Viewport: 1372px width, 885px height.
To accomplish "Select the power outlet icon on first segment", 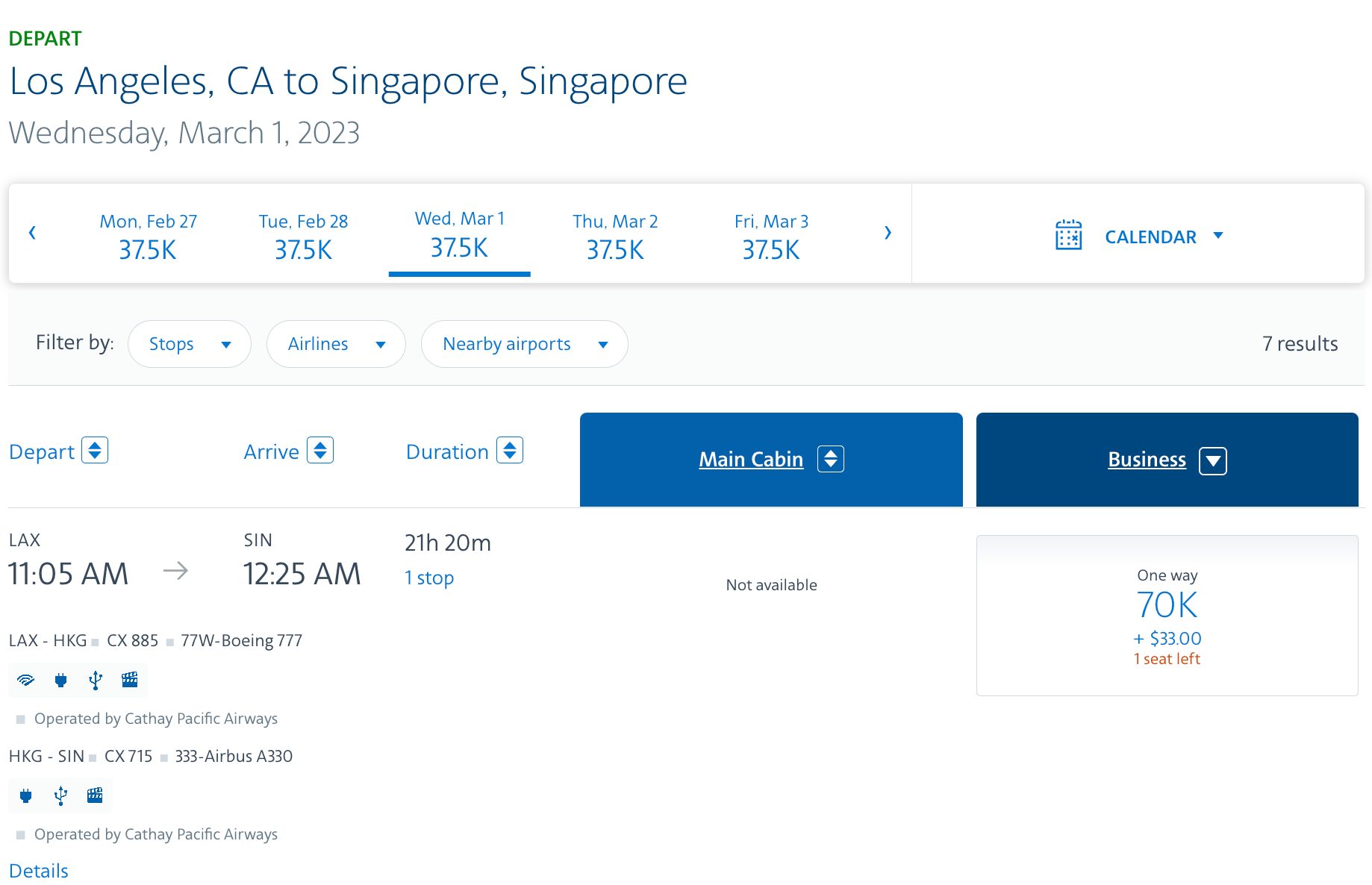I will (60, 680).
